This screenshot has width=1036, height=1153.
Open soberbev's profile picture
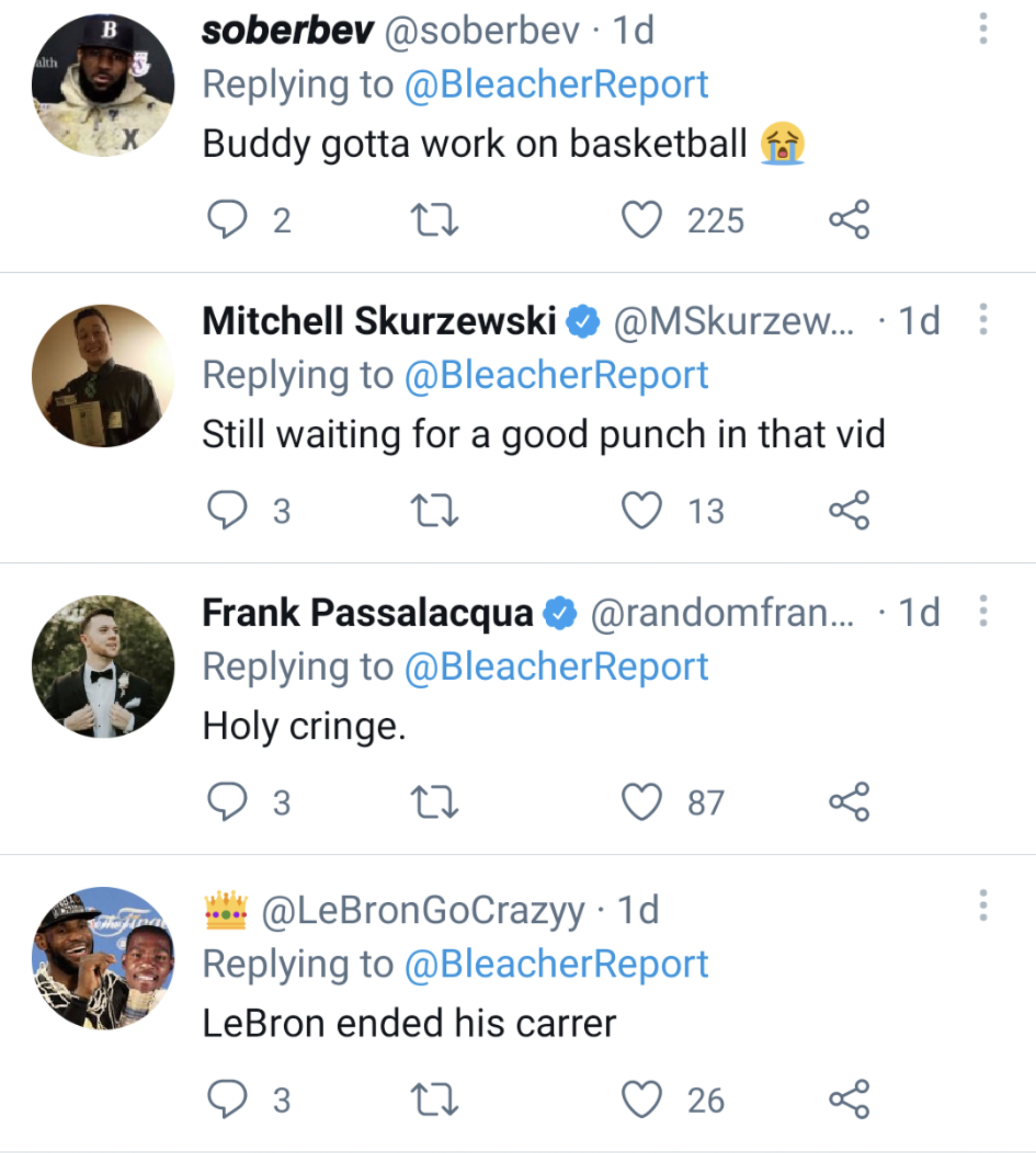coord(103,86)
